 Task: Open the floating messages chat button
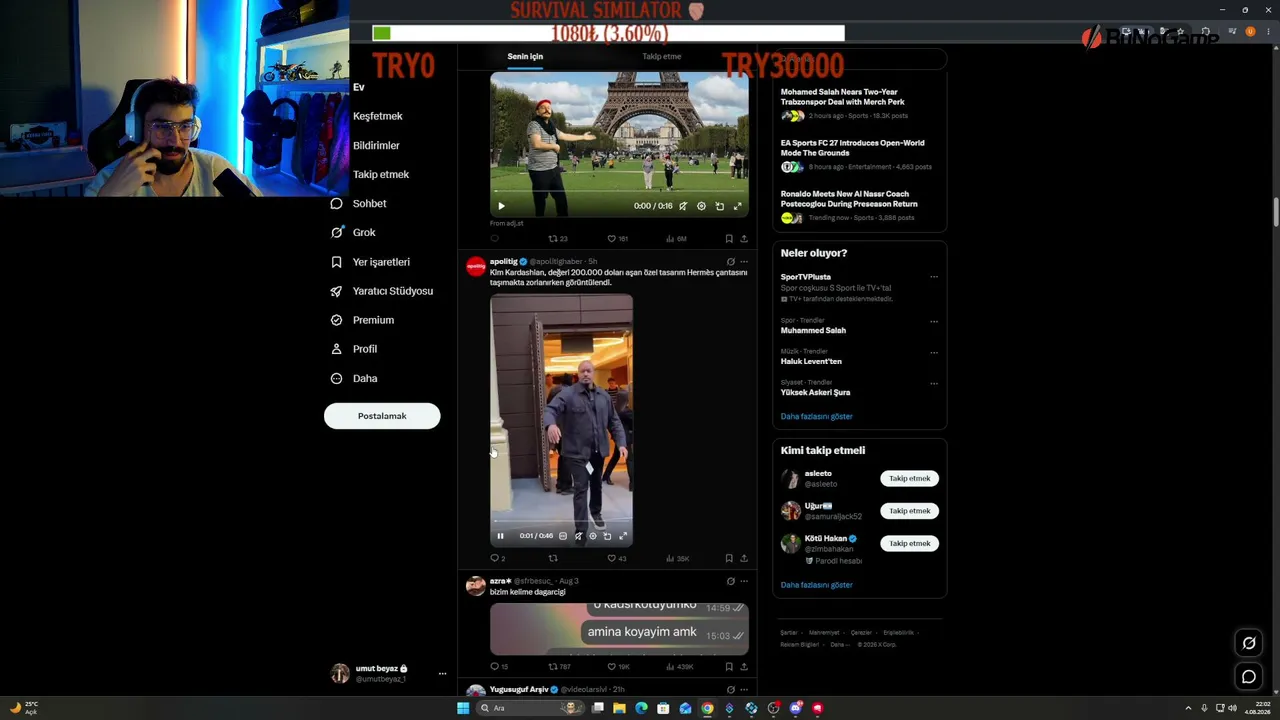1249,677
